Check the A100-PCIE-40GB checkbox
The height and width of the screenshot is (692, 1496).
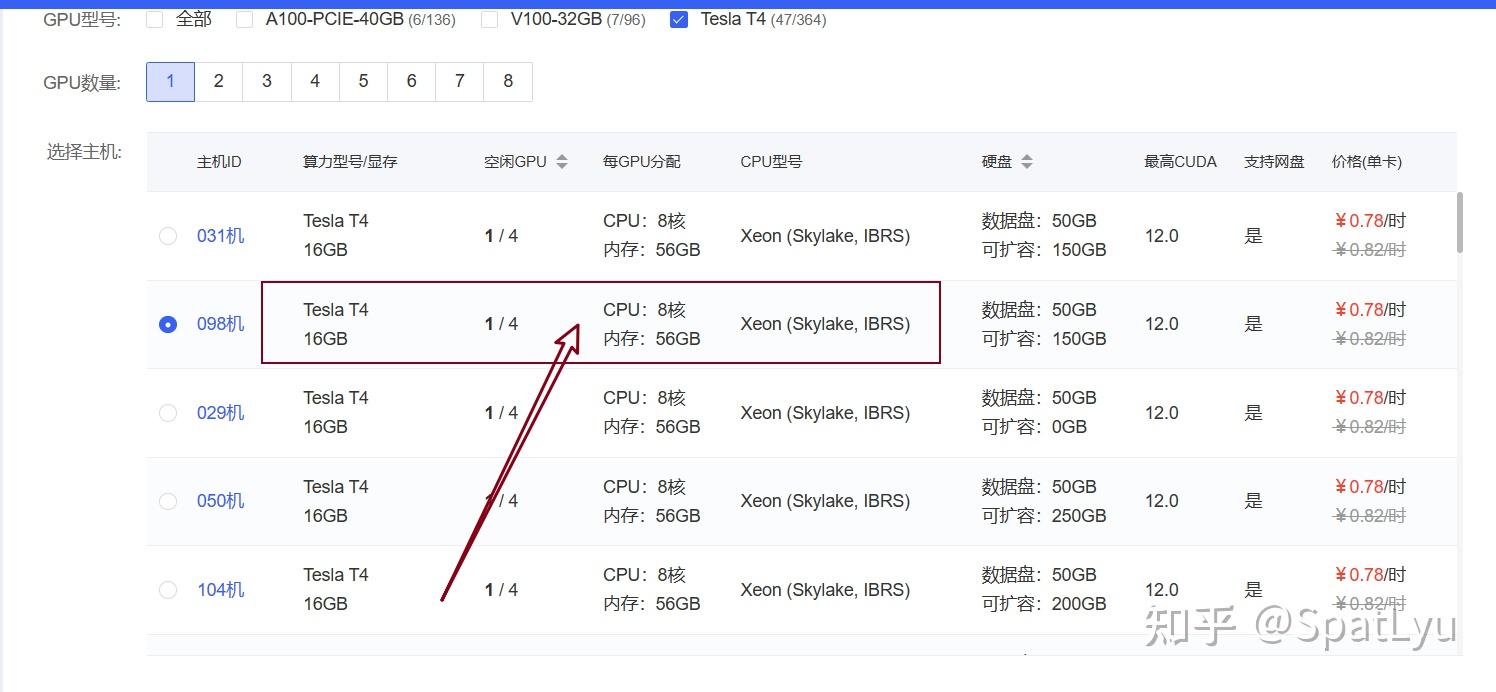point(244,19)
